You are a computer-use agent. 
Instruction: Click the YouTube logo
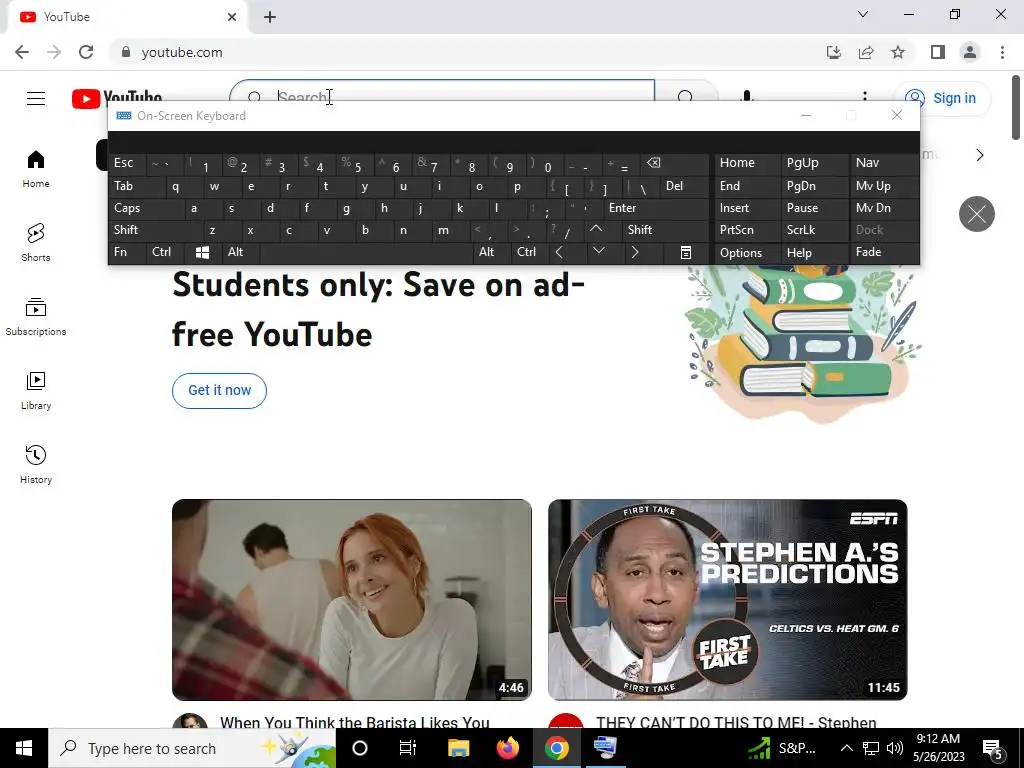tap(117, 98)
